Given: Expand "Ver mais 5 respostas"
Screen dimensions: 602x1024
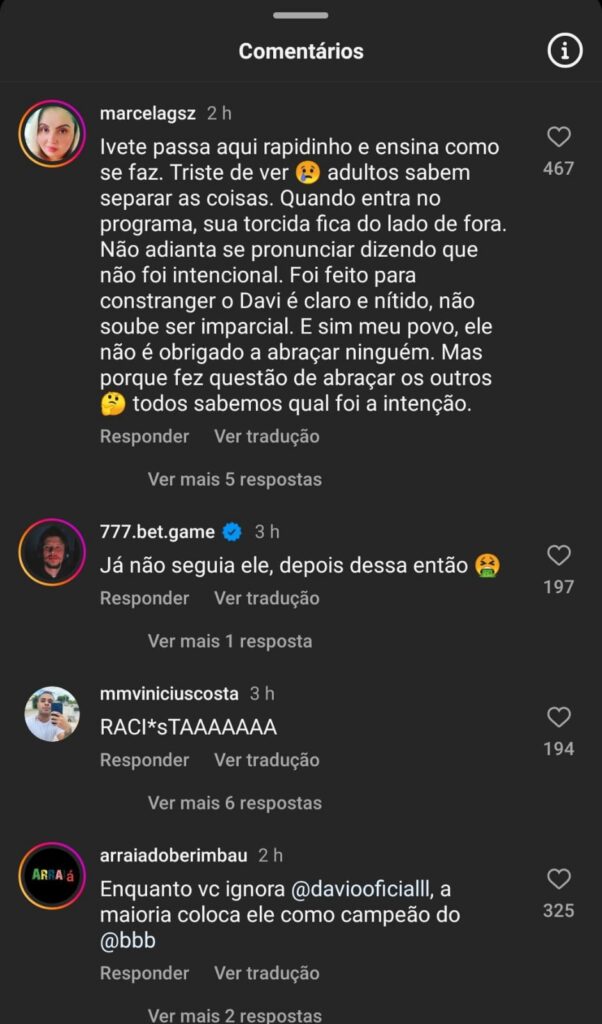Looking at the screenshot, I should click(235, 479).
